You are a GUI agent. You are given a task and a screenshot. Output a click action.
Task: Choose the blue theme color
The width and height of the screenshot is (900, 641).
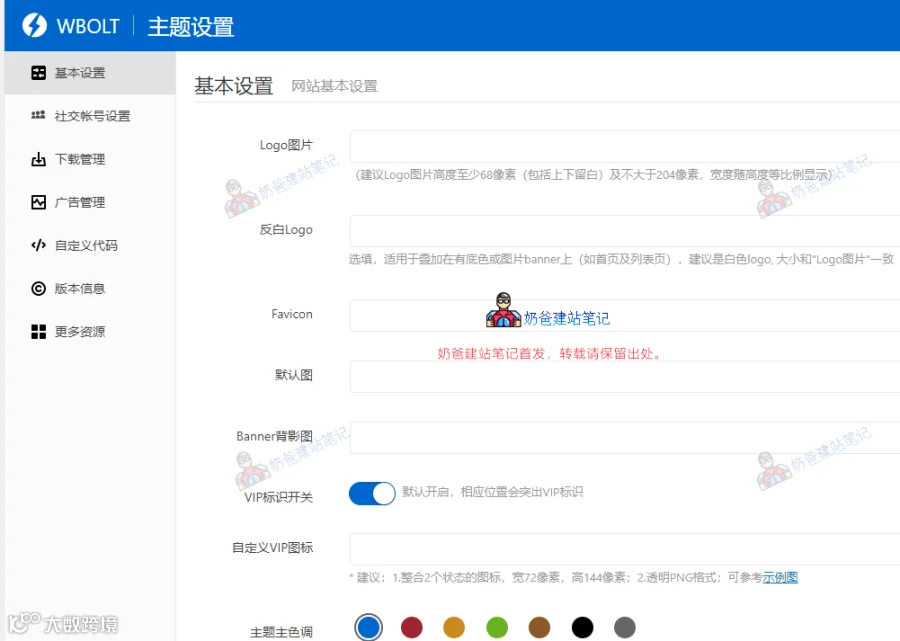[x=368, y=627]
